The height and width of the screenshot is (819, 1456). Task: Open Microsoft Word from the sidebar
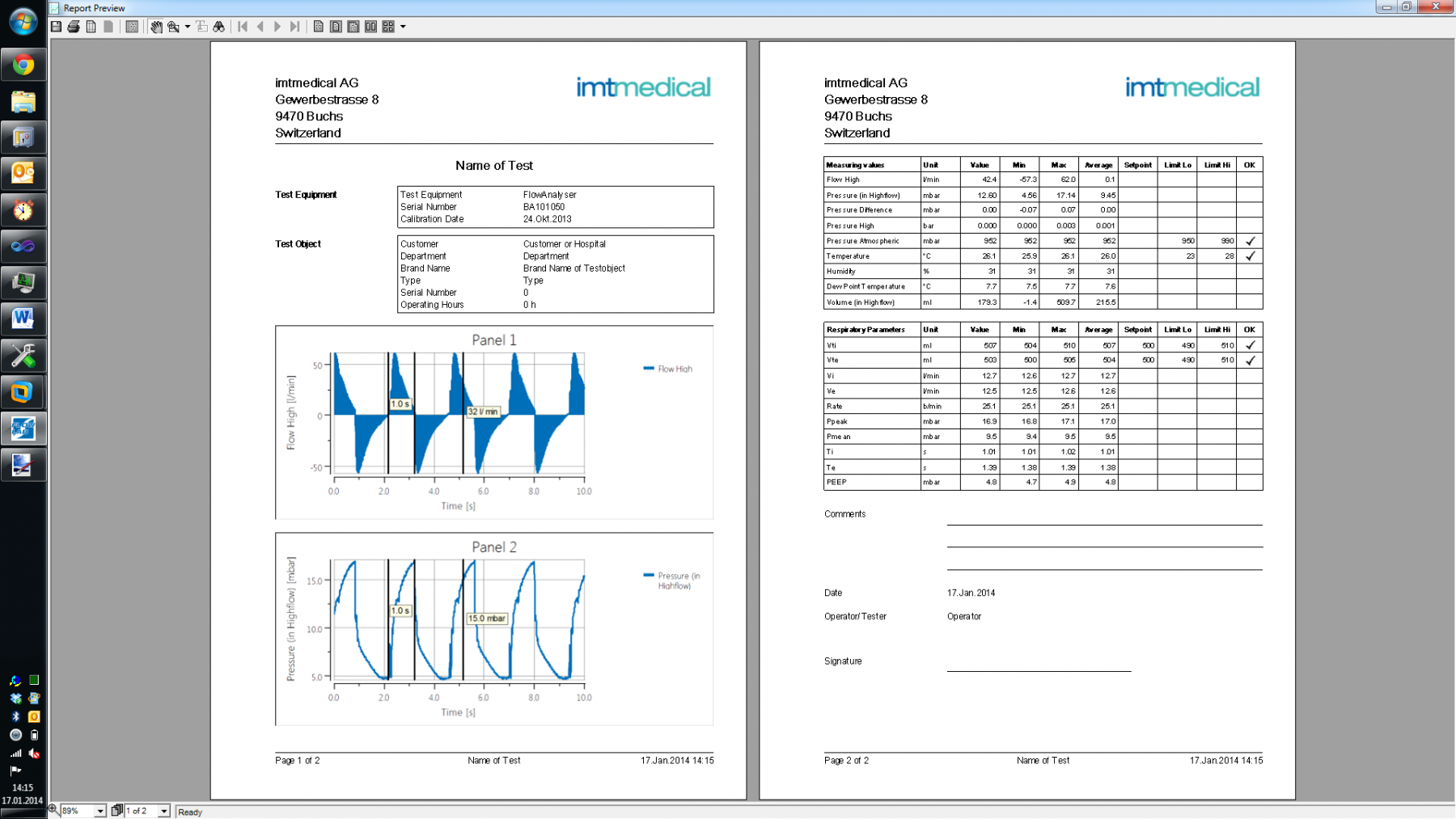click(23, 319)
